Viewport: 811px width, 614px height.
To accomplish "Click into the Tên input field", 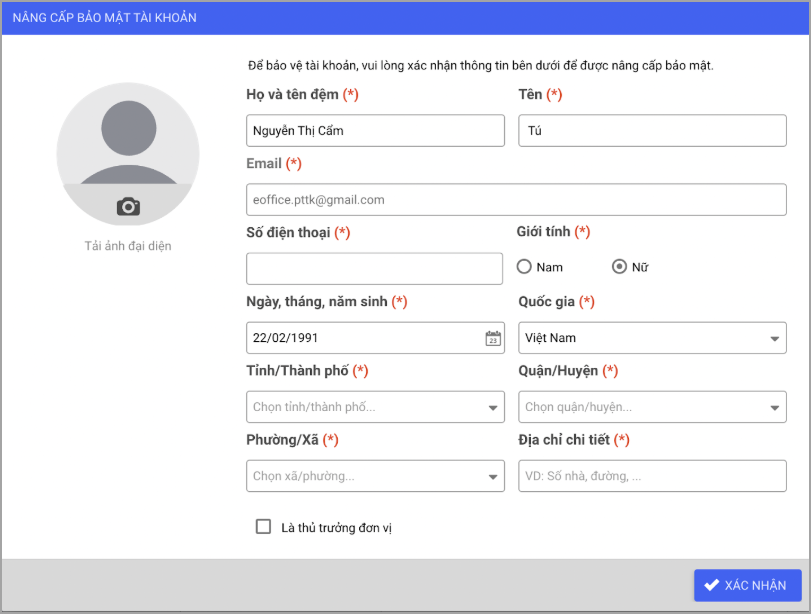I will click(652, 130).
